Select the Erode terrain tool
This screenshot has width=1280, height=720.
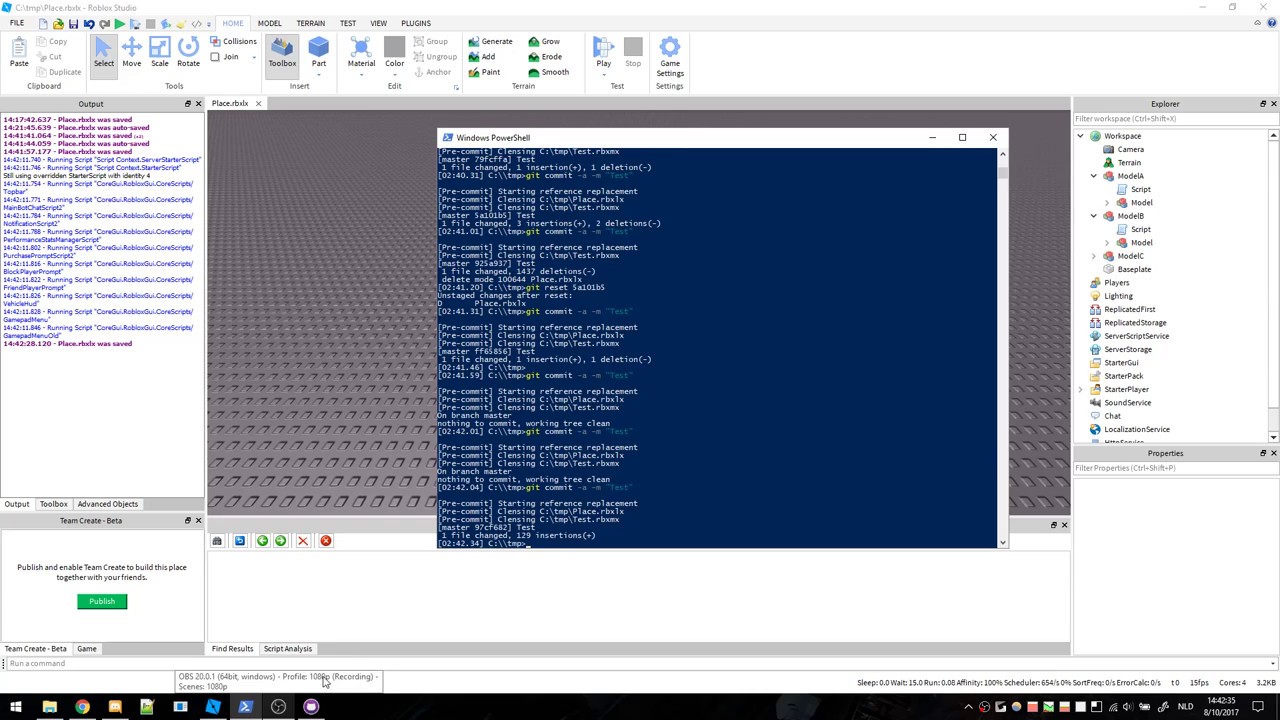(x=545, y=57)
